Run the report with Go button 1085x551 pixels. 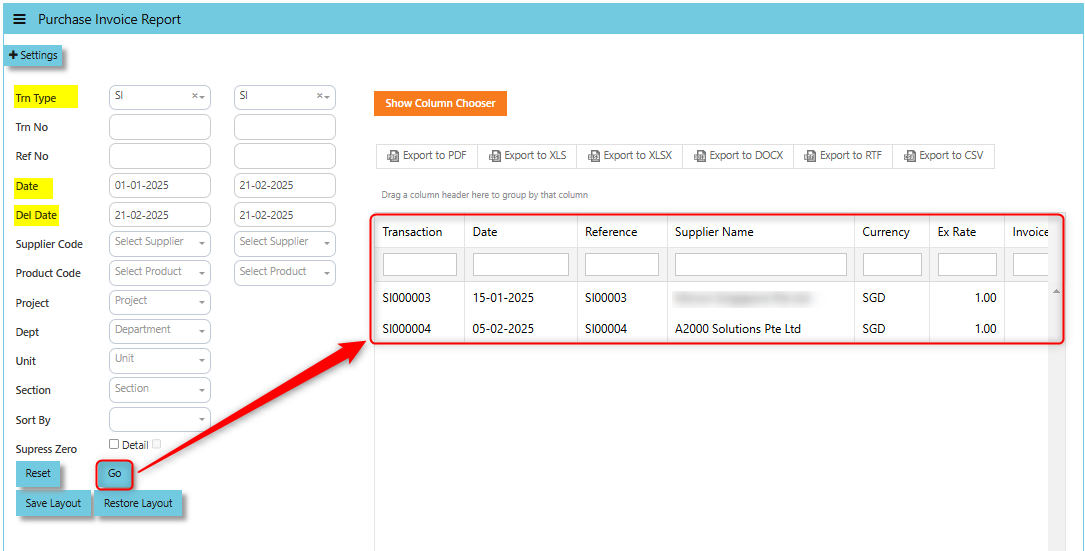click(114, 474)
